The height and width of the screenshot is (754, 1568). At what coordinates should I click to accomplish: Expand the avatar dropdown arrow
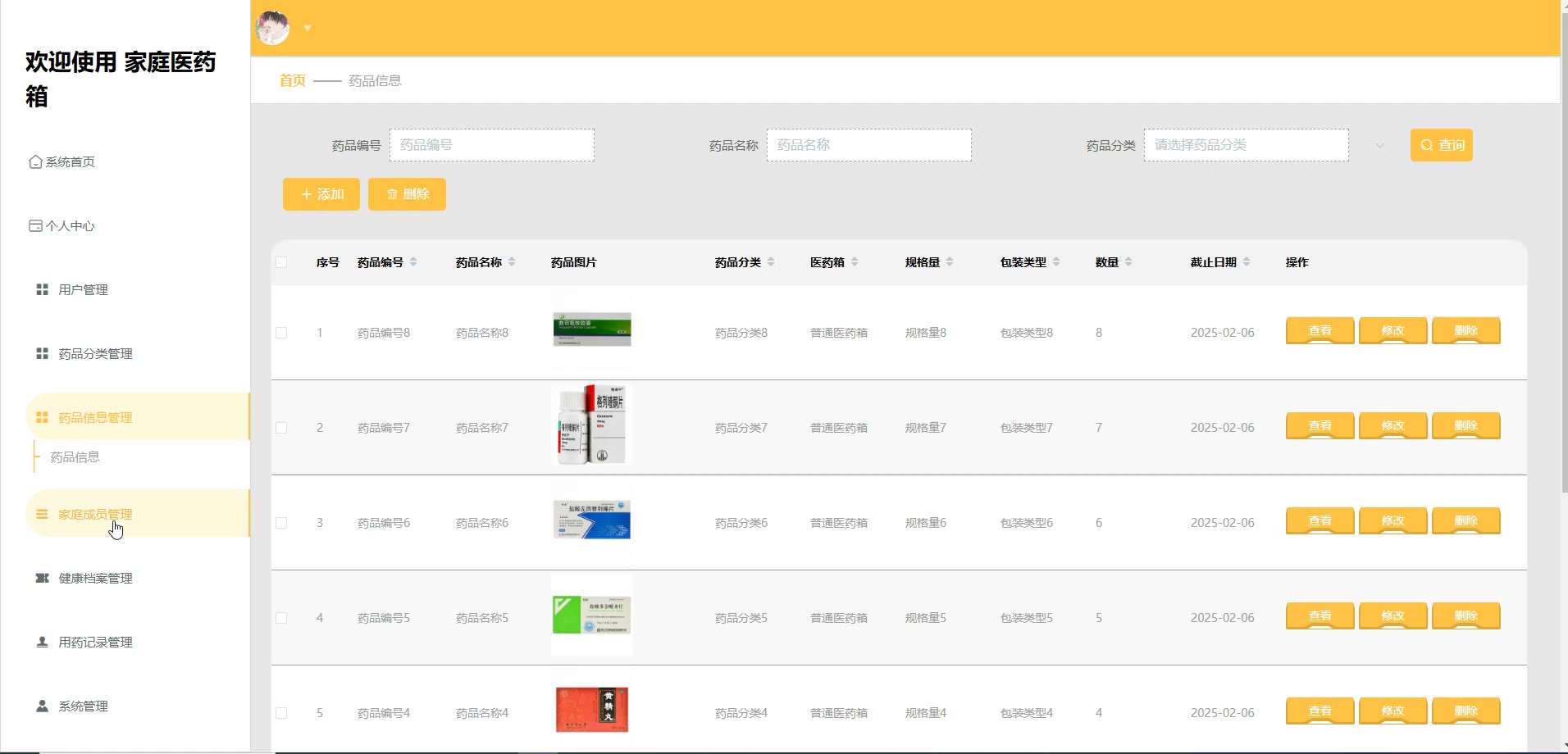[308, 28]
